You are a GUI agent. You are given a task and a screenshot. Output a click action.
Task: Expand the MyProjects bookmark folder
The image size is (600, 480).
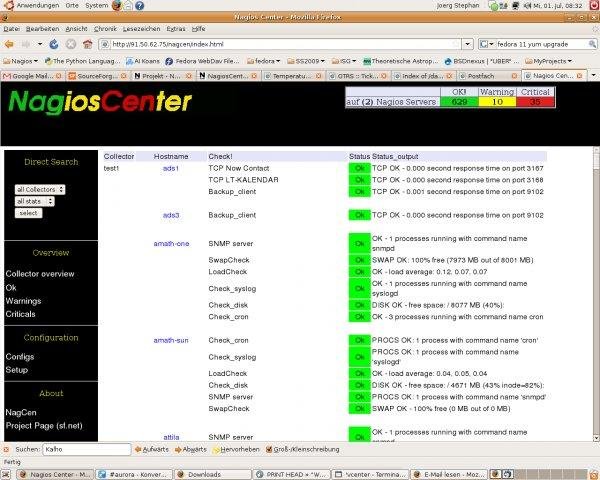(x=548, y=61)
